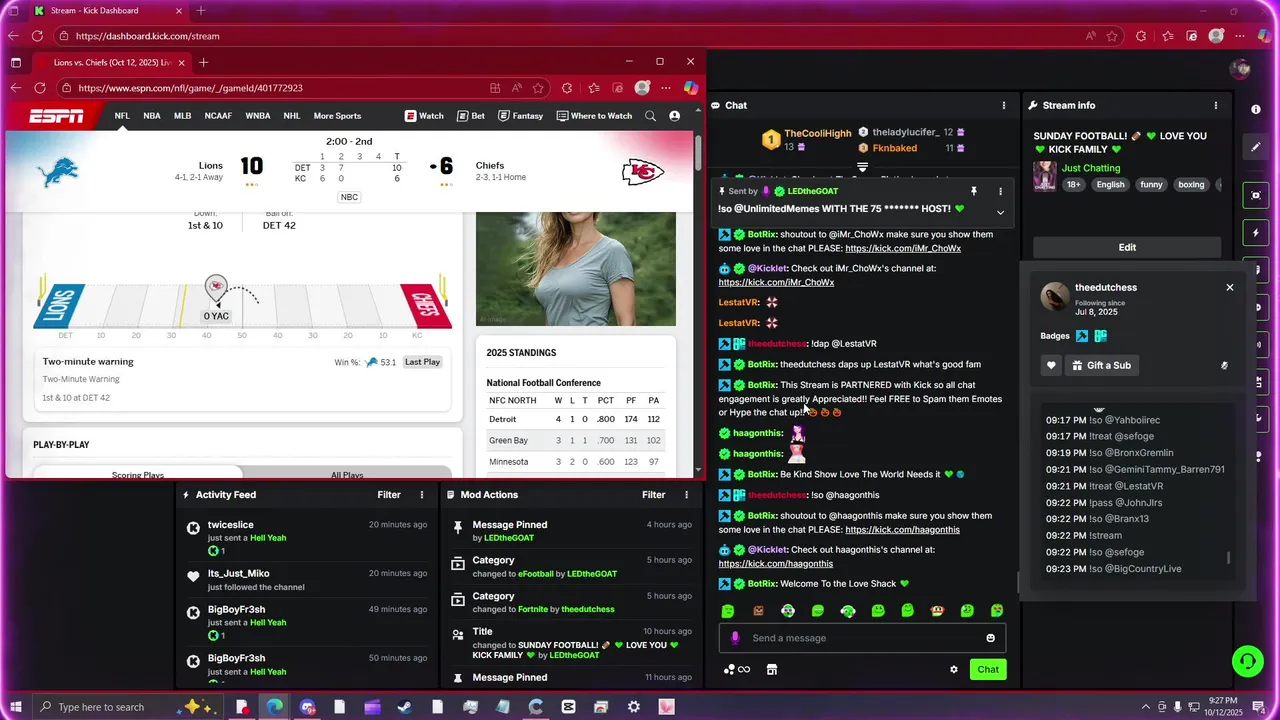Select the Stream - Kick Dashboard tab

point(108,11)
